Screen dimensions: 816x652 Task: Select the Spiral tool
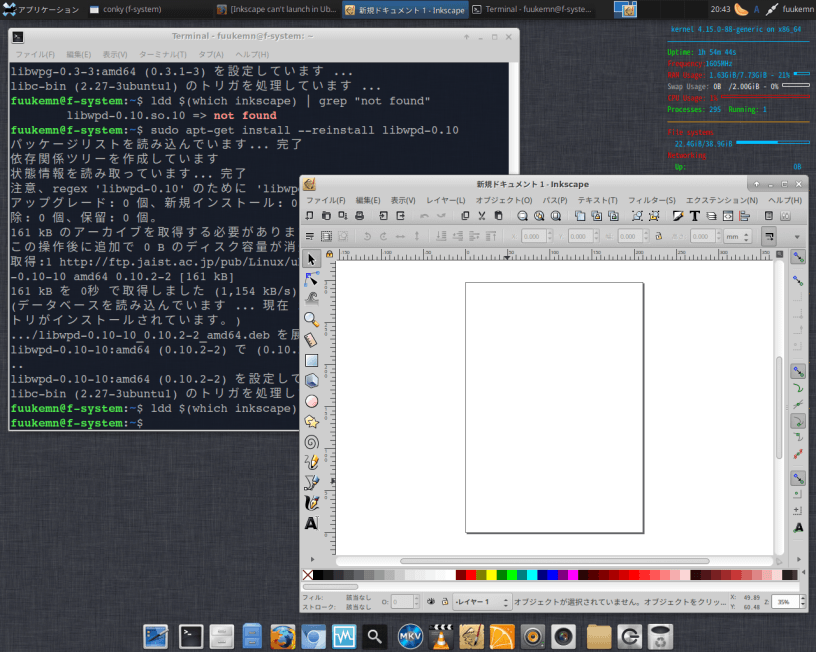click(x=311, y=442)
